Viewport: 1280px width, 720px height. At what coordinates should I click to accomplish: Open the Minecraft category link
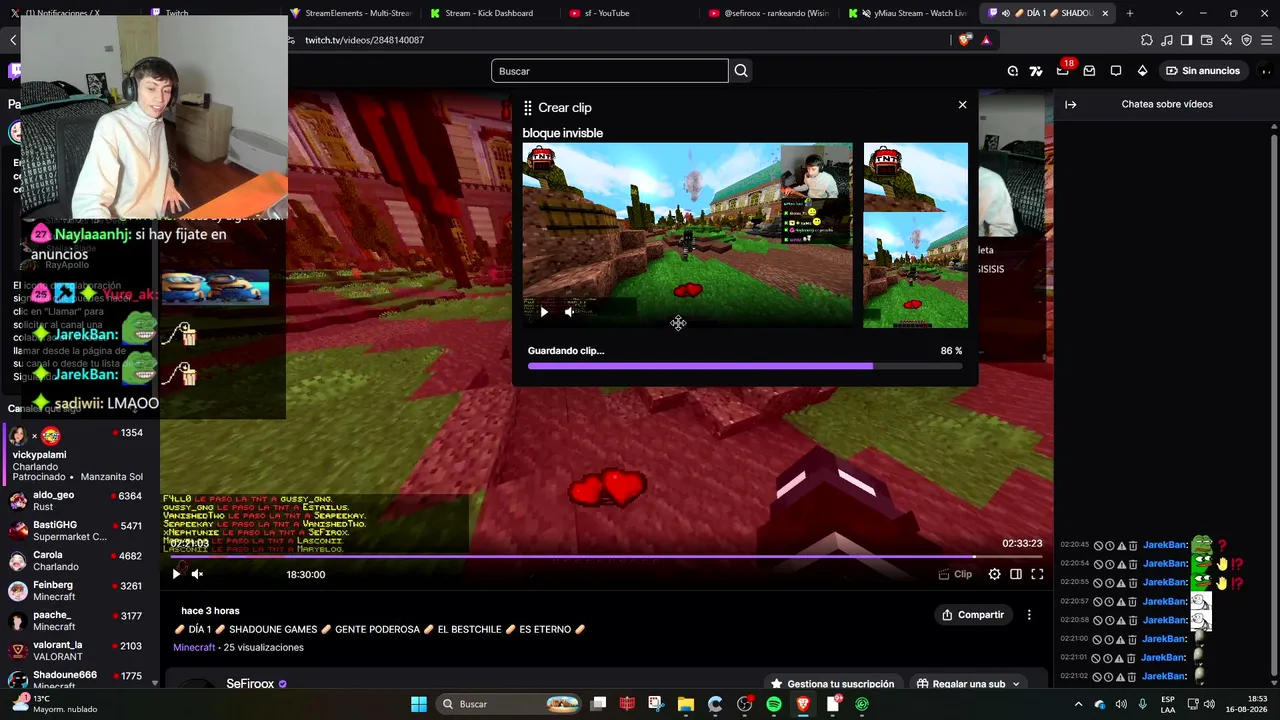[x=194, y=648]
